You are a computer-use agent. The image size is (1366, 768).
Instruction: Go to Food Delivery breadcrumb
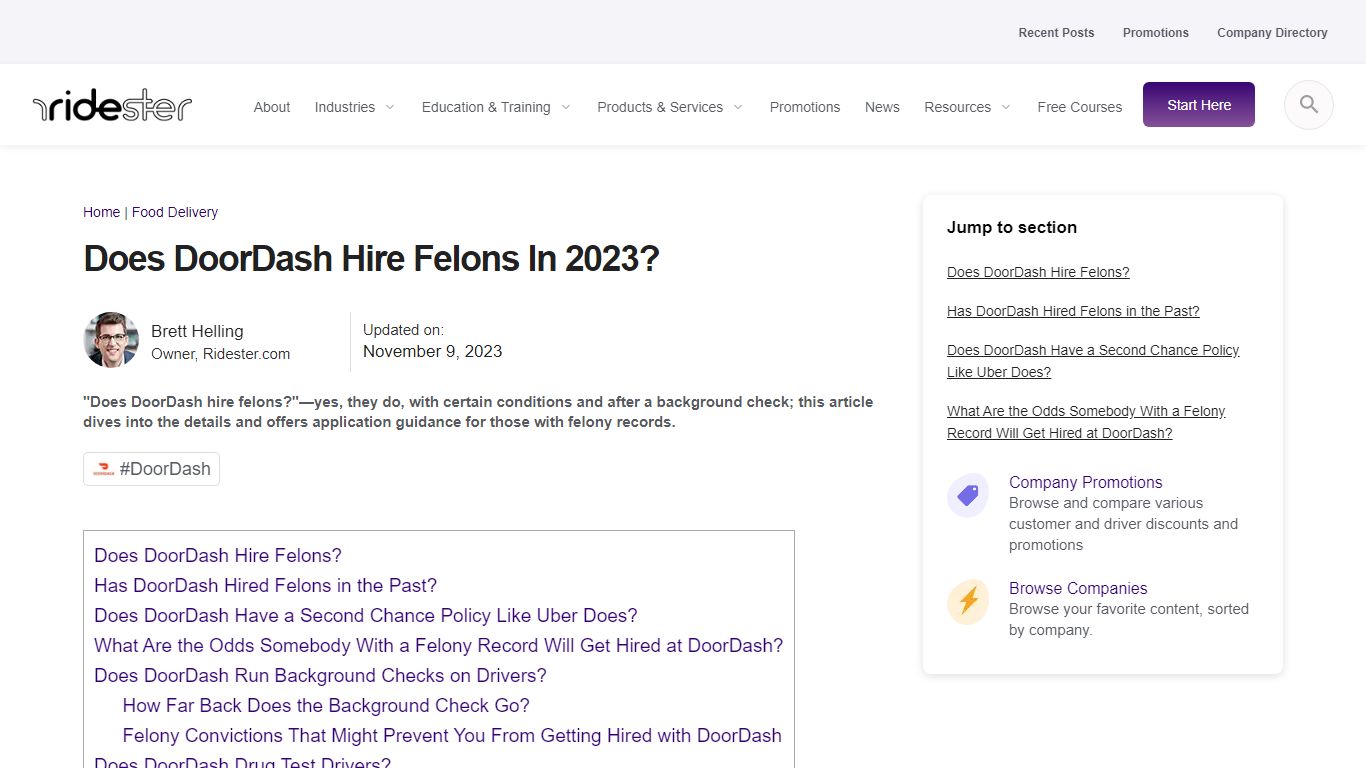175,212
